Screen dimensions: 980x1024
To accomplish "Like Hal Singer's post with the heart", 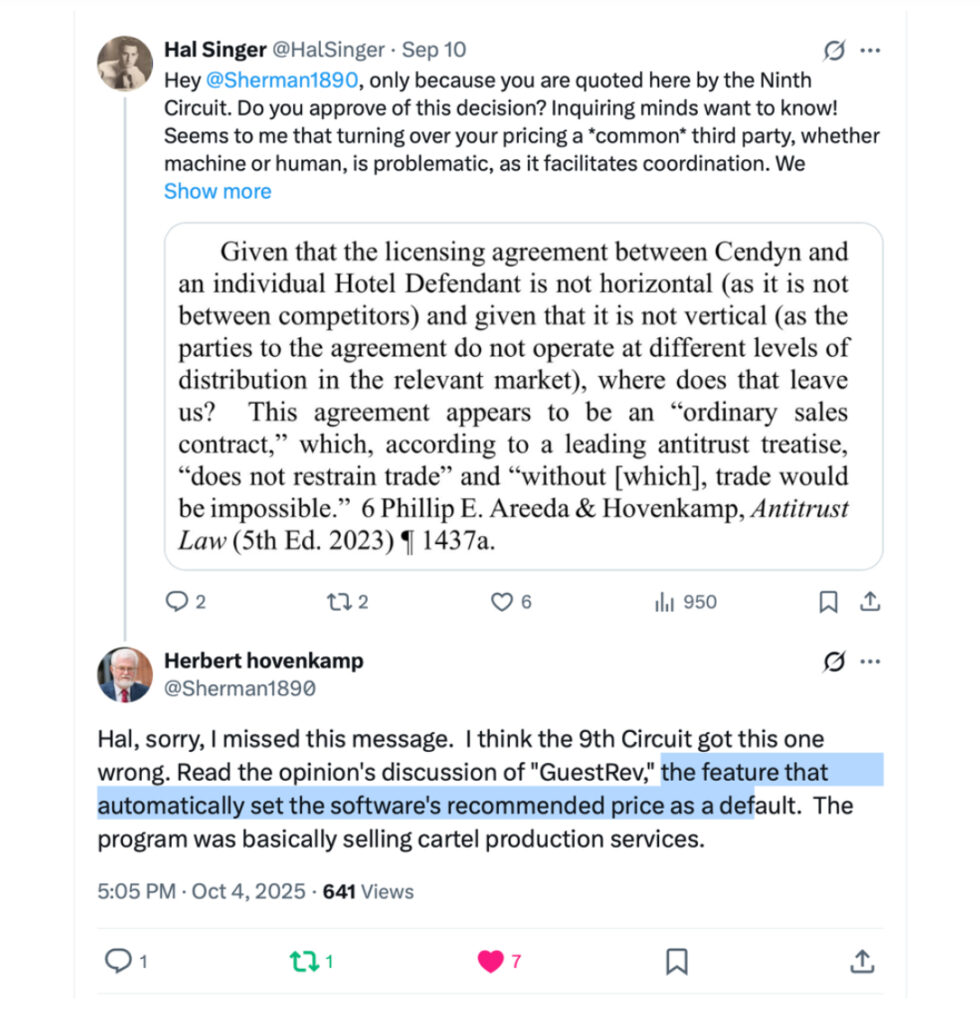I will [501, 602].
